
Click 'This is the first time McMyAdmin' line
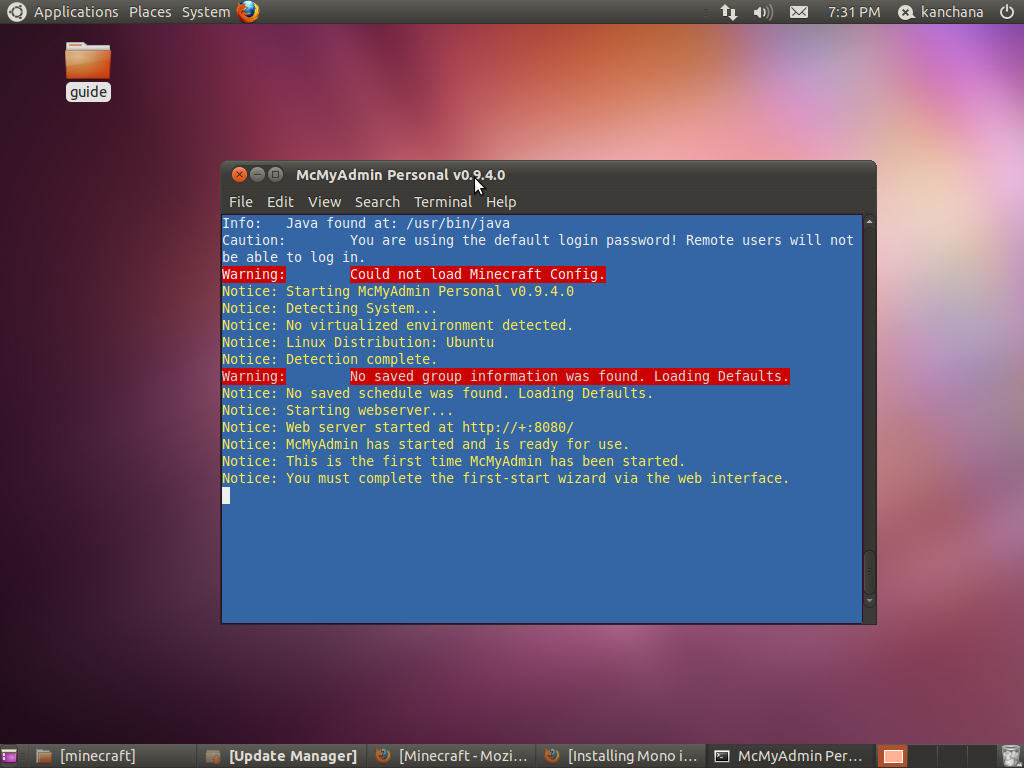(486, 461)
